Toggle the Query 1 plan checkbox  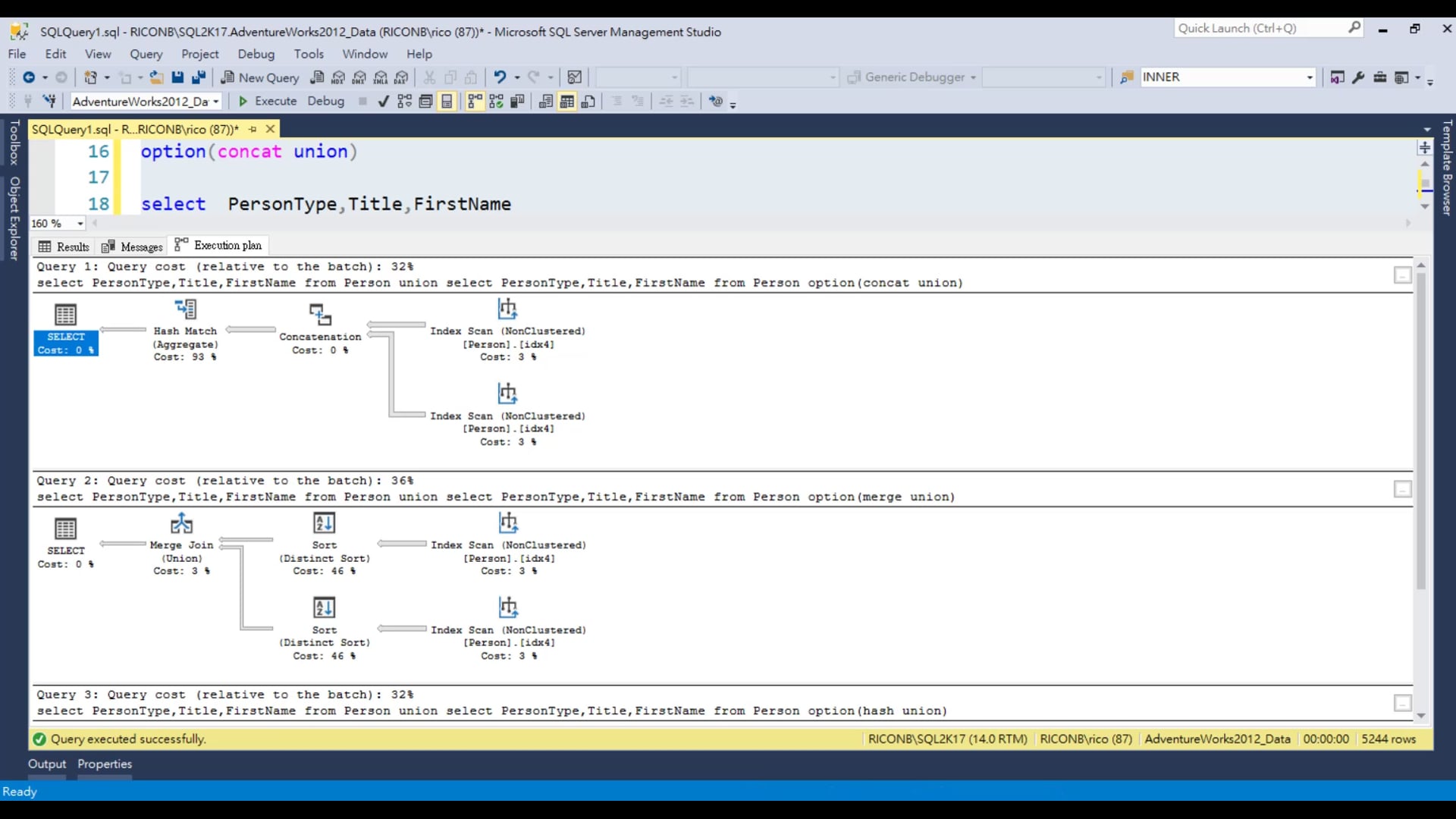tap(1402, 275)
